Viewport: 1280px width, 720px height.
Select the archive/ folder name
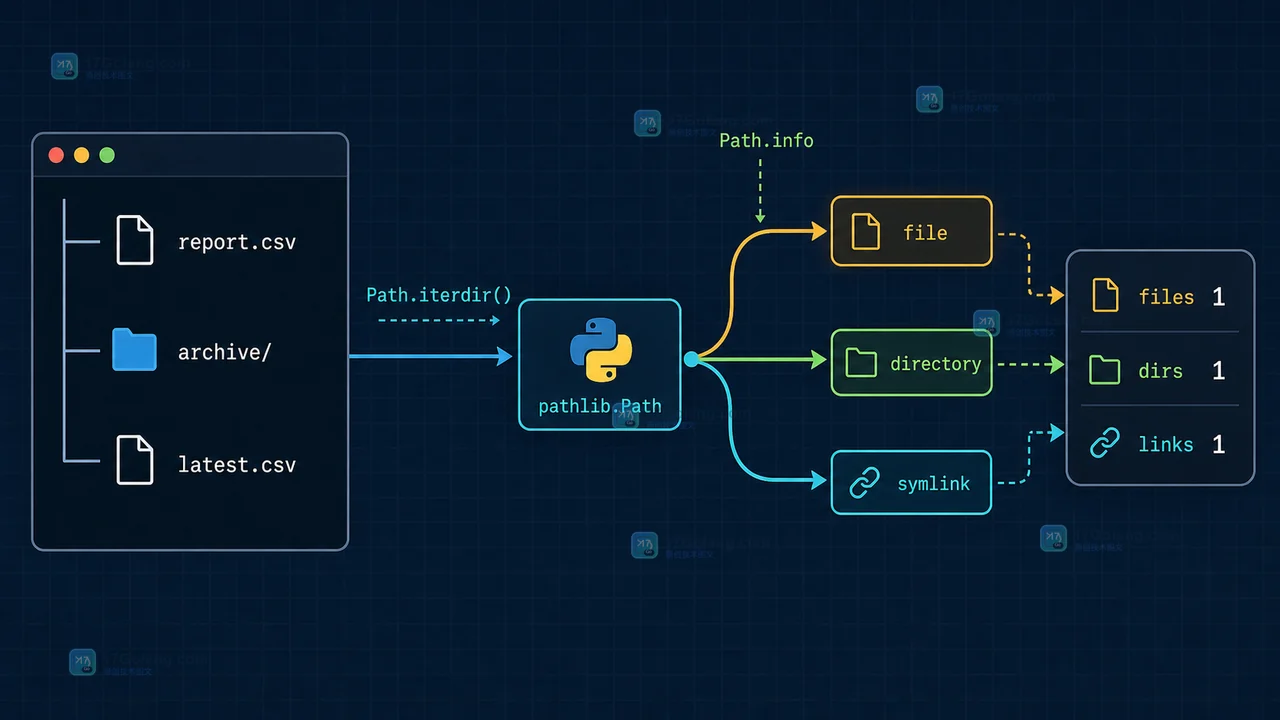coord(224,352)
